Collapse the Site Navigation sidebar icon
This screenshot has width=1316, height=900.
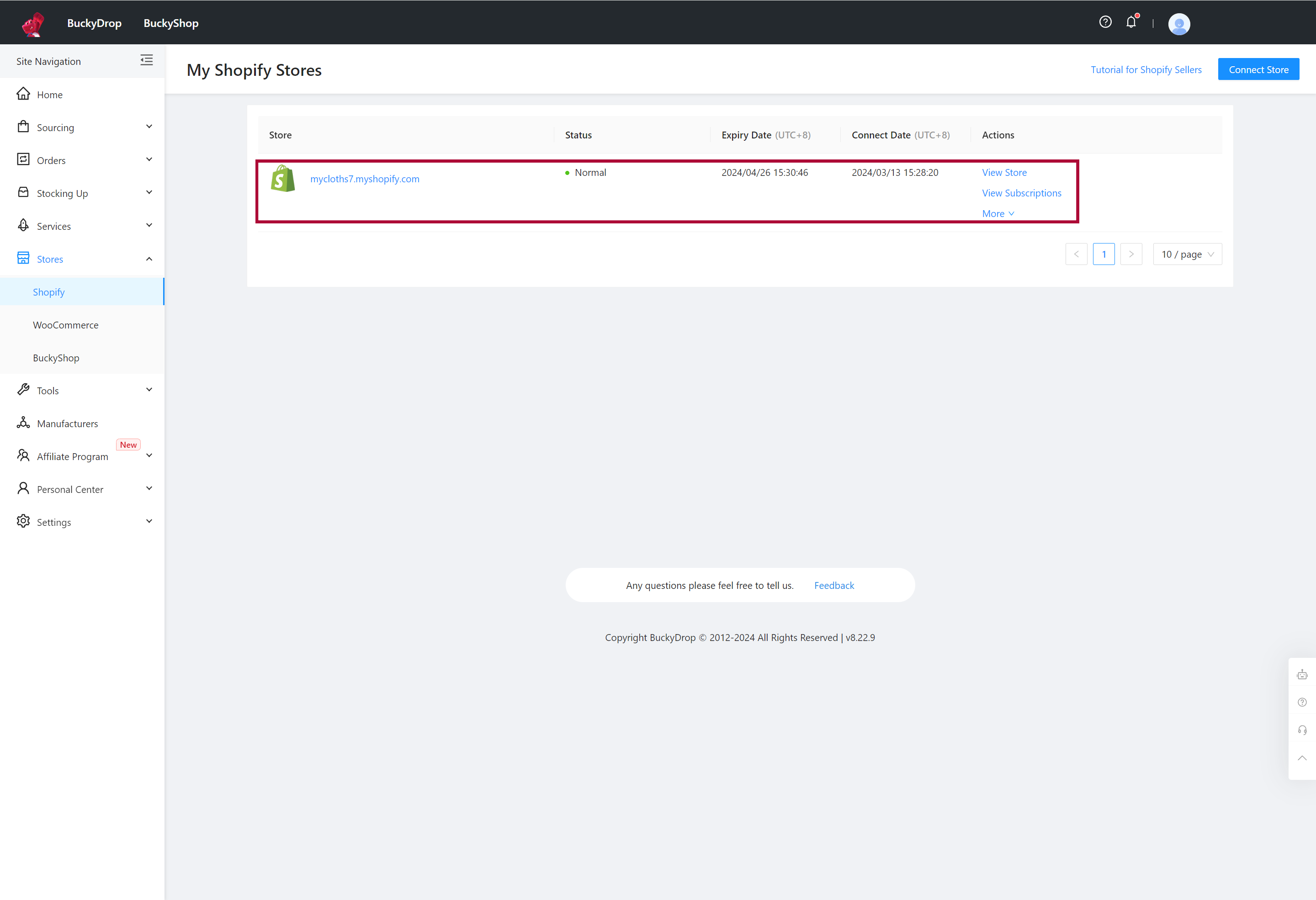click(147, 61)
